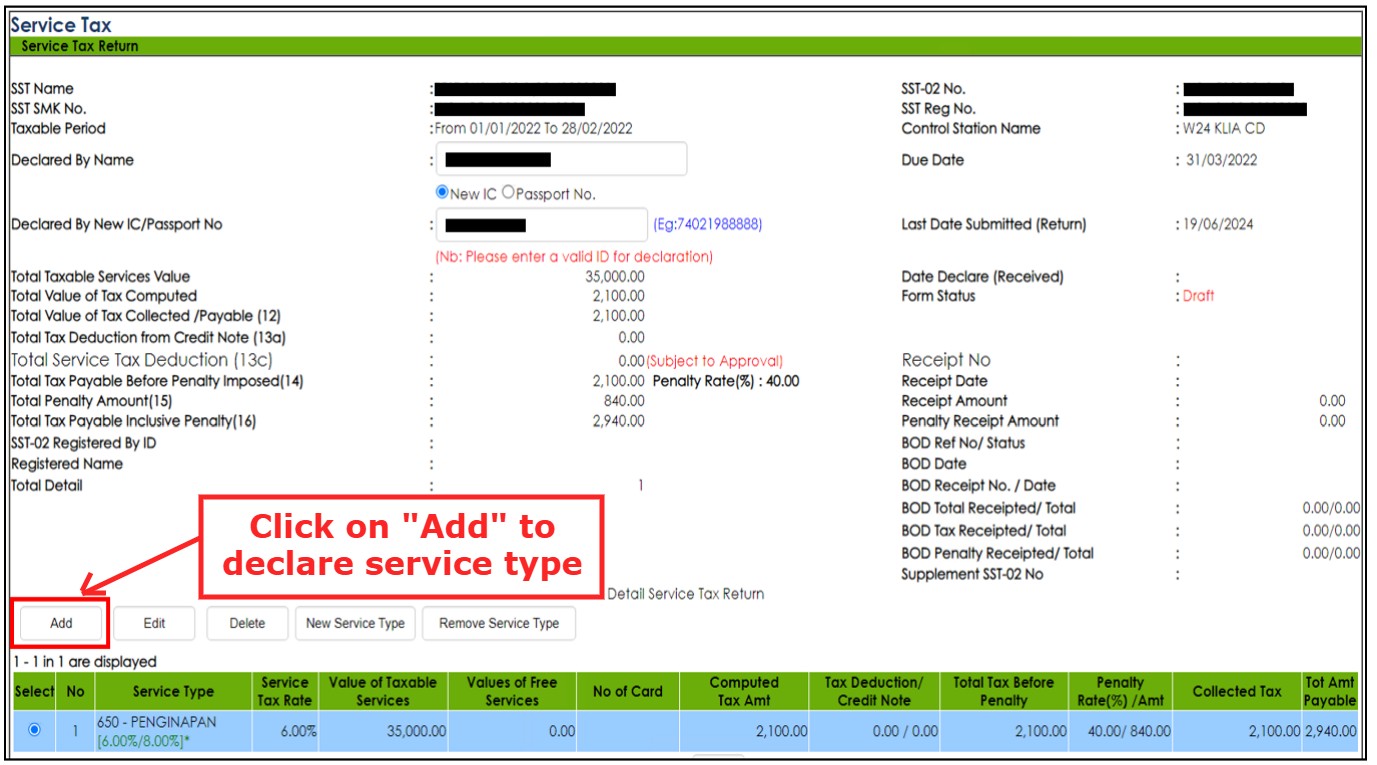Focus the Declared By Name input field
Image resolution: width=1377 pixels, height=765 pixels.
[x=561, y=160]
